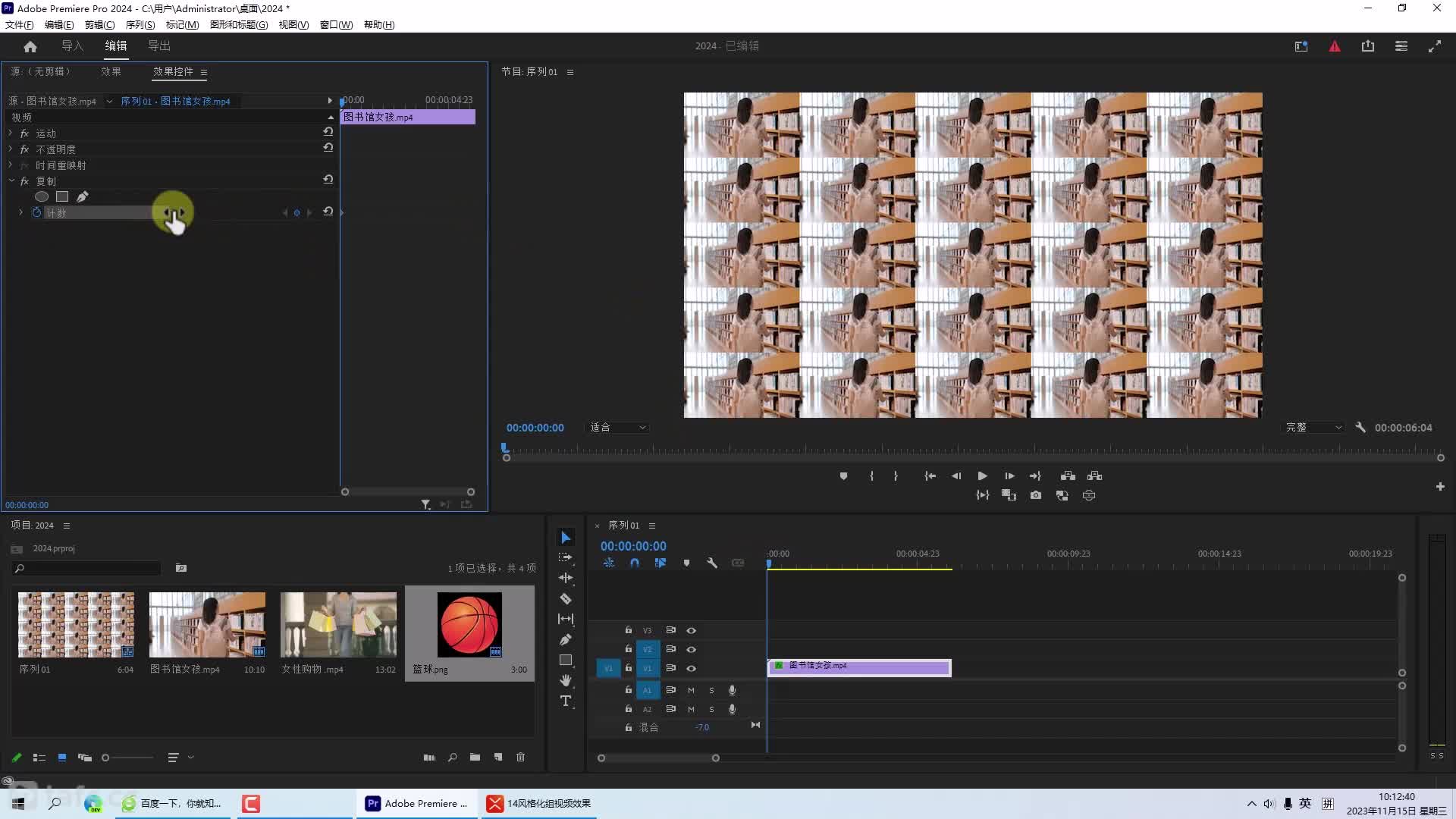
Task: Create new bin in Project panel
Action: coord(475,757)
